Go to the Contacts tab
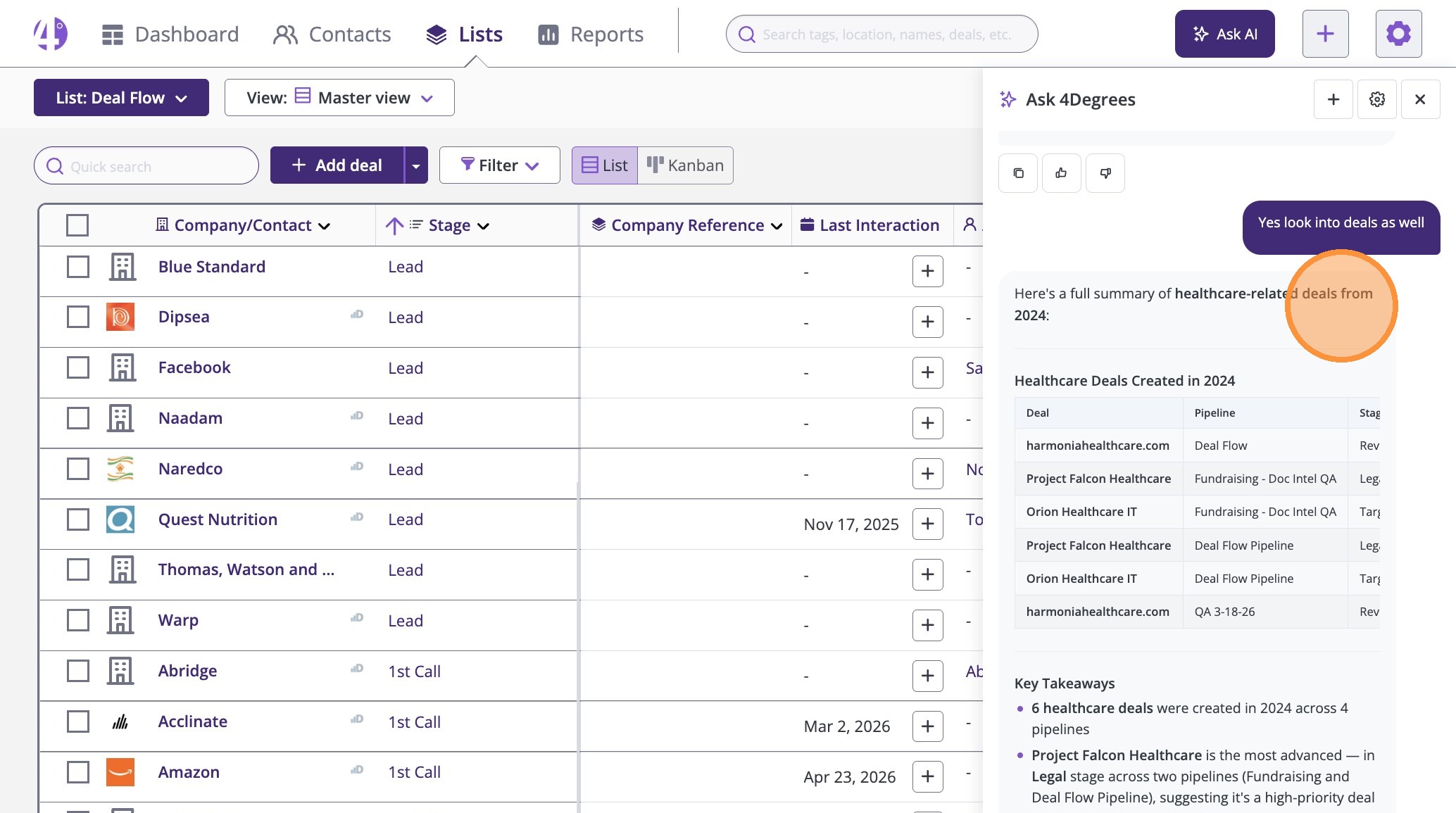1456x813 pixels. (x=332, y=34)
